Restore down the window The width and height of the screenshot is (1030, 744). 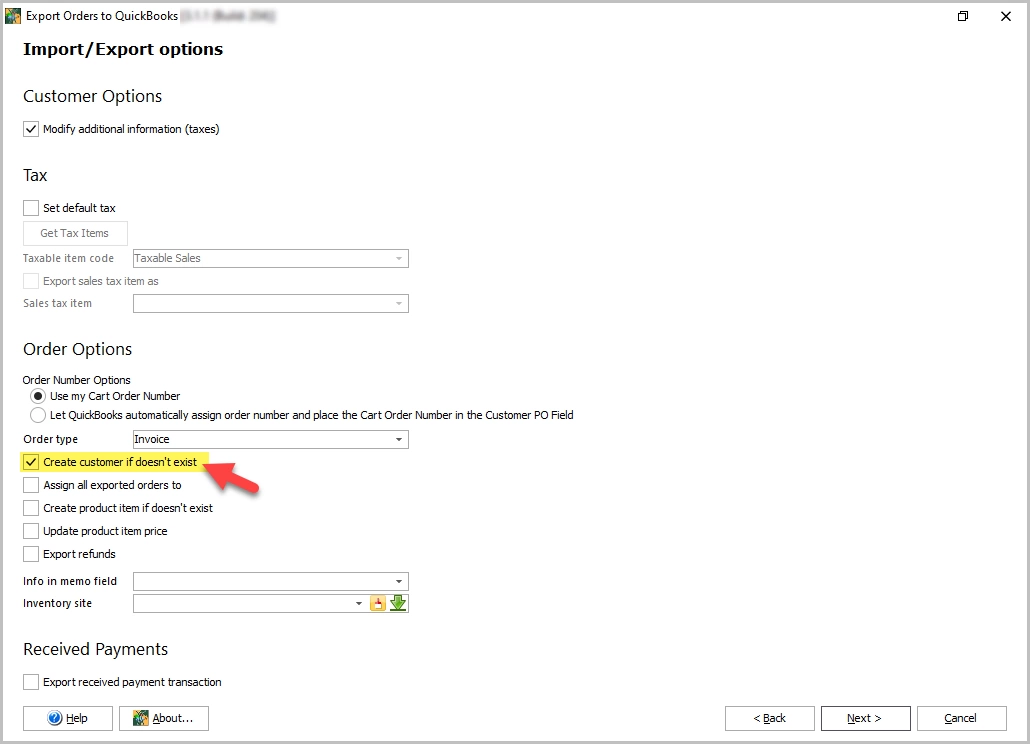(963, 16)
